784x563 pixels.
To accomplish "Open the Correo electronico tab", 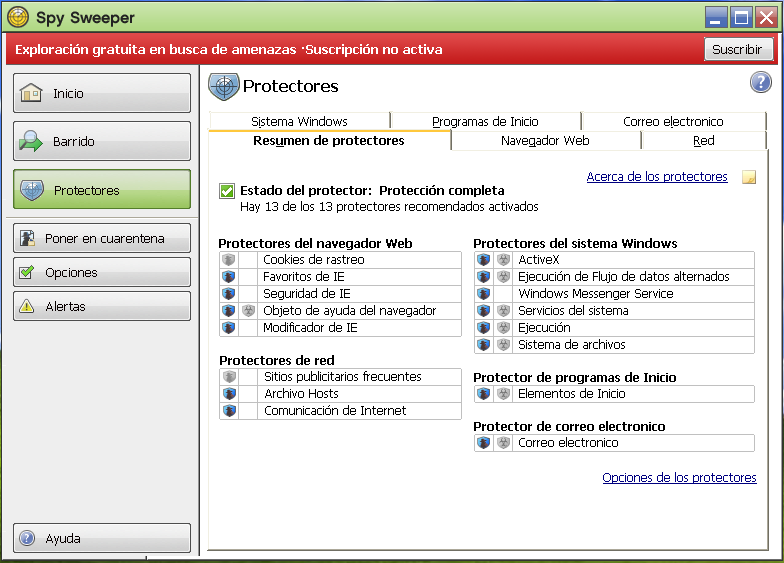I will click(674, 121).
